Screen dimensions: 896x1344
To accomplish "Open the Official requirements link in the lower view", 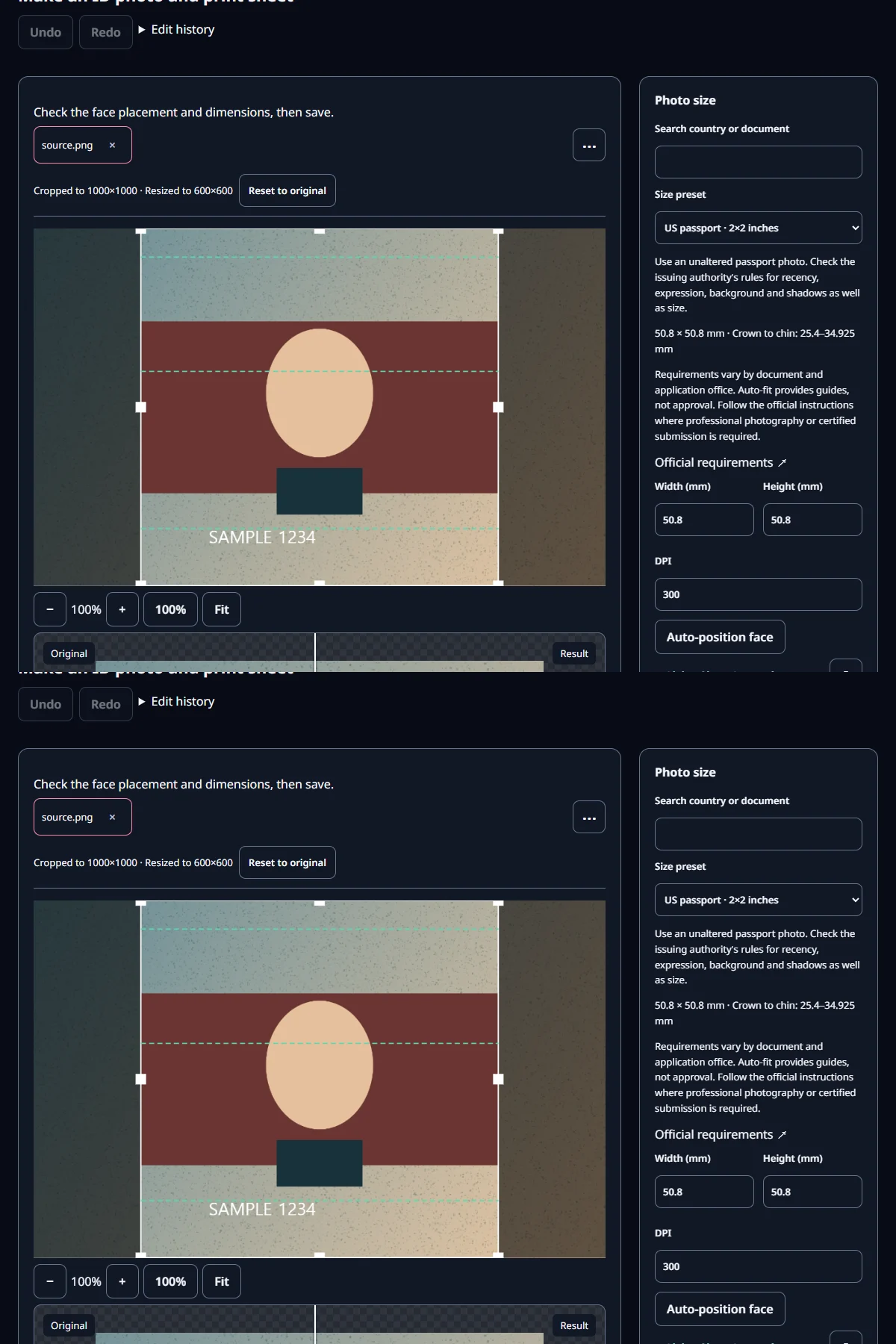I will (721, 1134).
